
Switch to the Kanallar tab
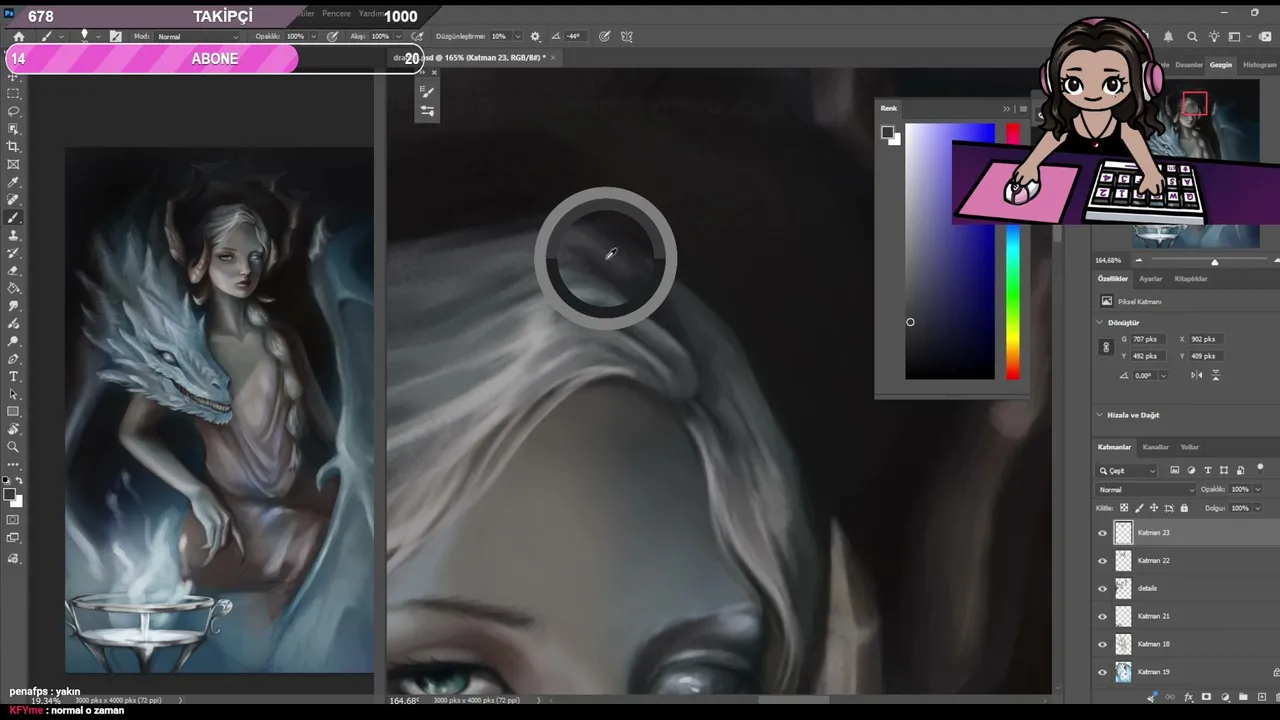(x=1156, y=447)
